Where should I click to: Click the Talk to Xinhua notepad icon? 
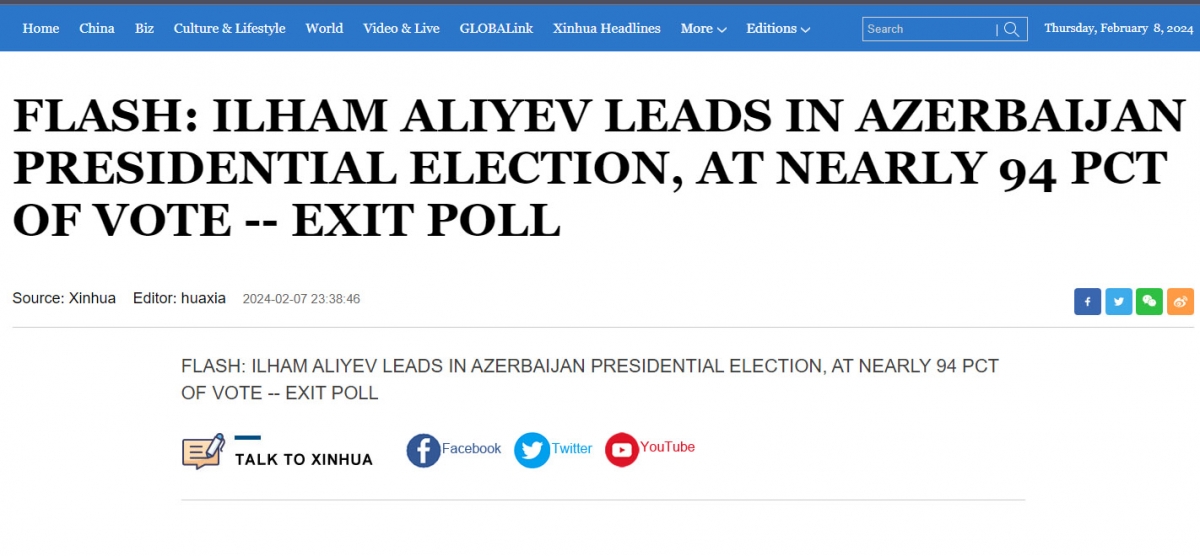point(202,452)
